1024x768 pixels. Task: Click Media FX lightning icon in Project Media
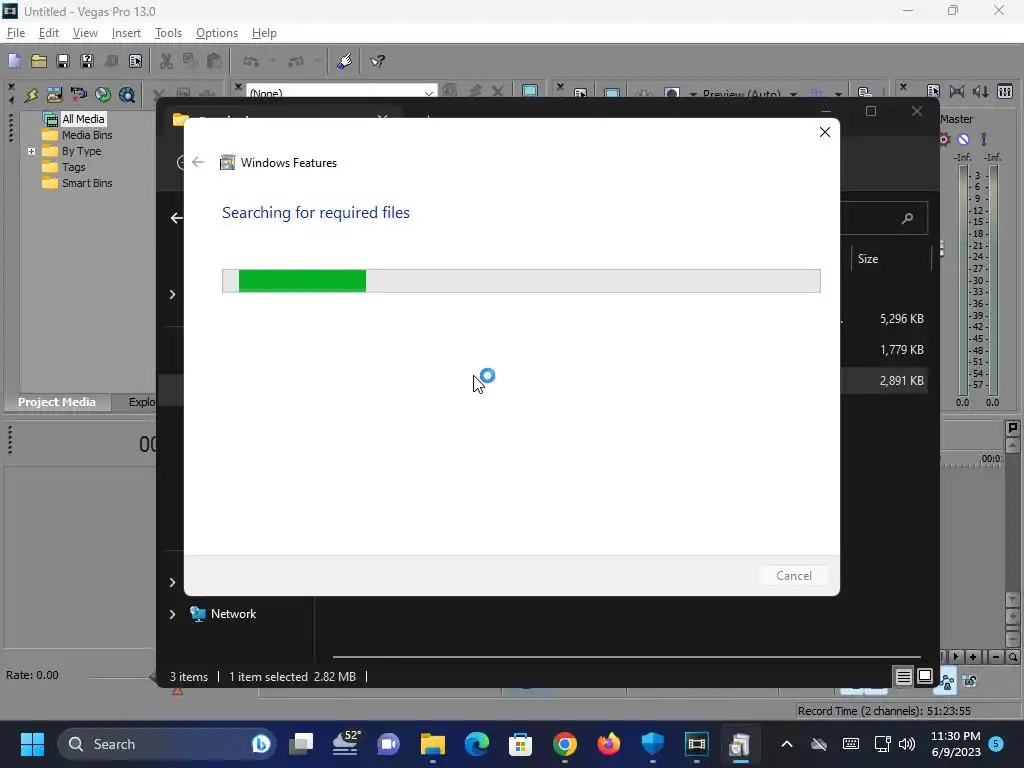click(31, 95)
